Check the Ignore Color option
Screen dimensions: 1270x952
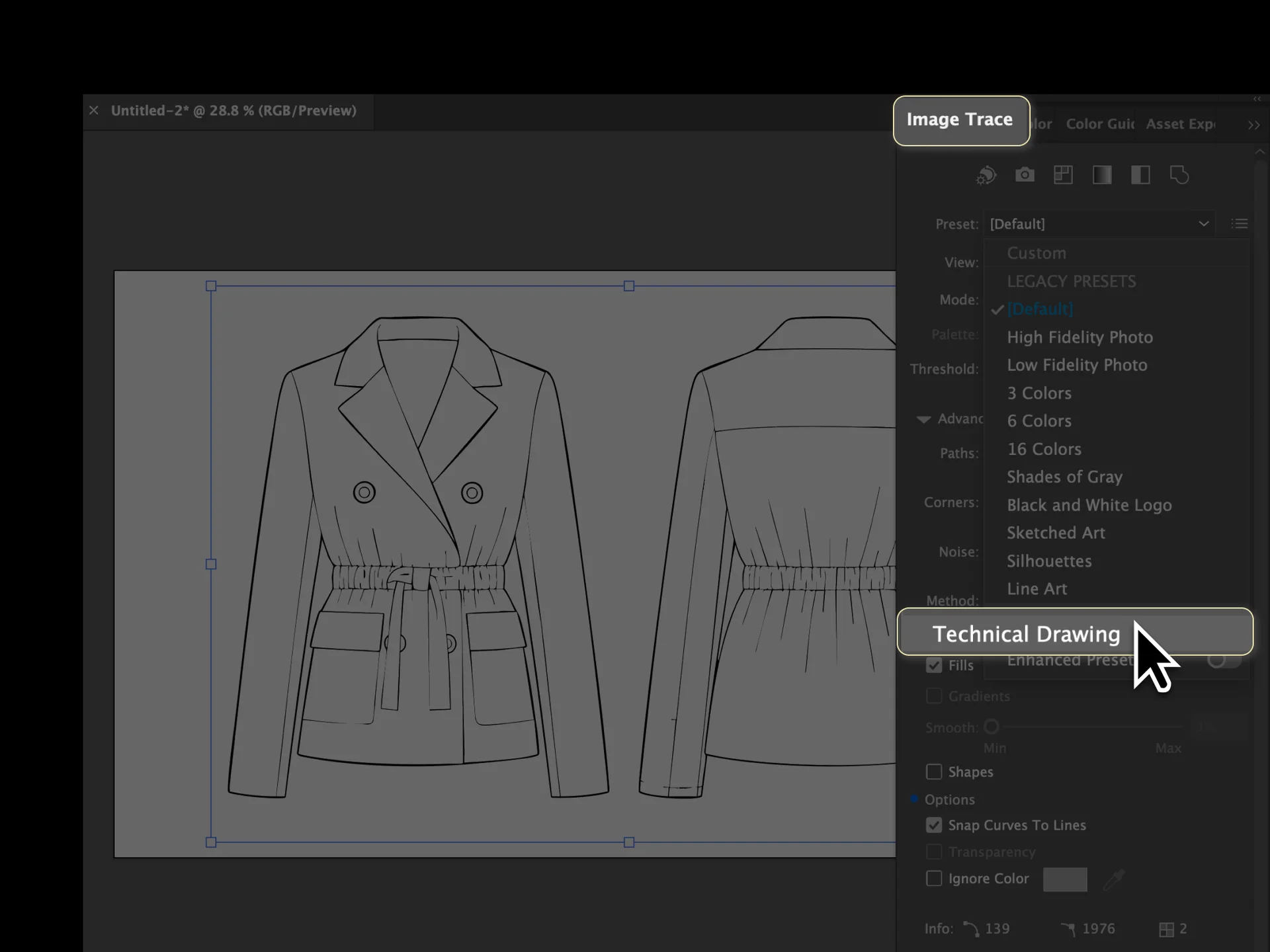[x=934, y=879]
